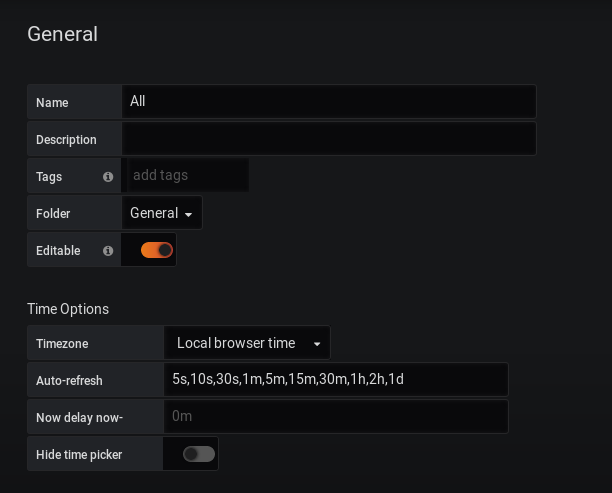Click the Name field label

52,103
